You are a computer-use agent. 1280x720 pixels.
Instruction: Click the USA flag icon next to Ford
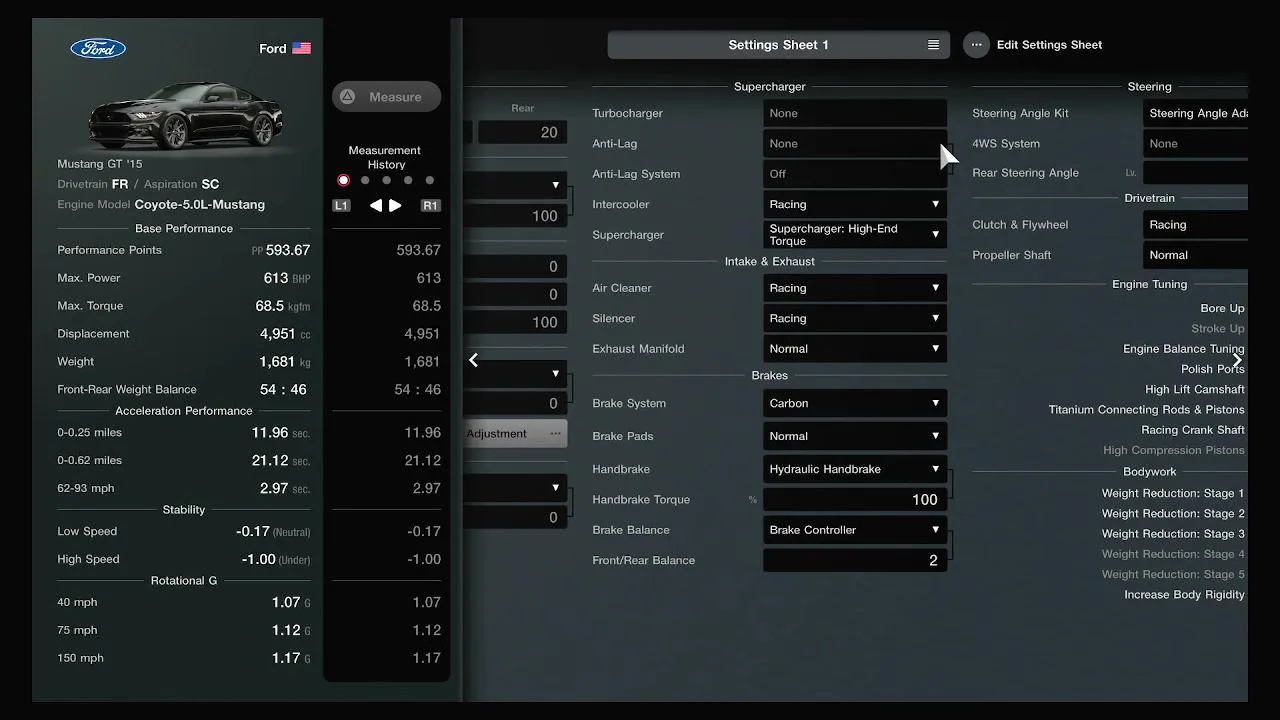tap(301, 48)
